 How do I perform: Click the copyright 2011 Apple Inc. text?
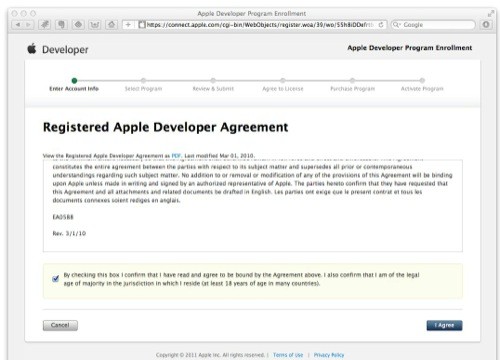(x=210, y=355)
